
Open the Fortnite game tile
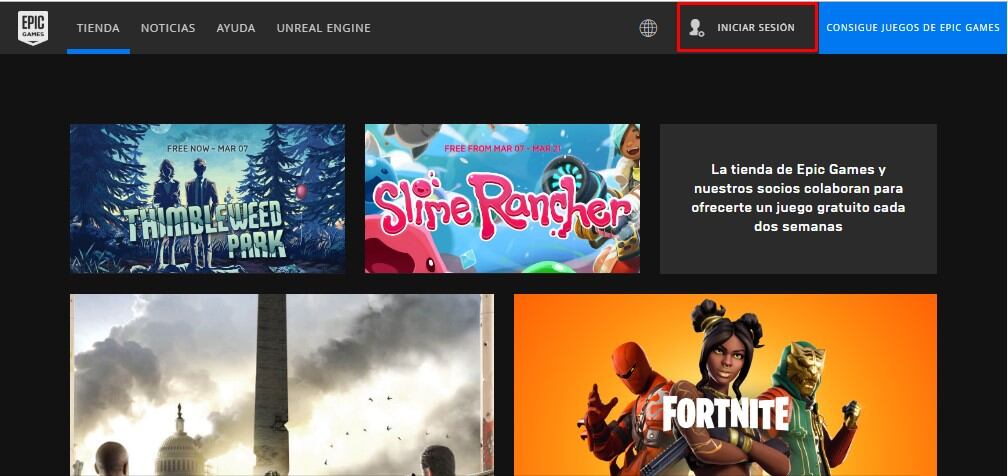coord(725,385)
